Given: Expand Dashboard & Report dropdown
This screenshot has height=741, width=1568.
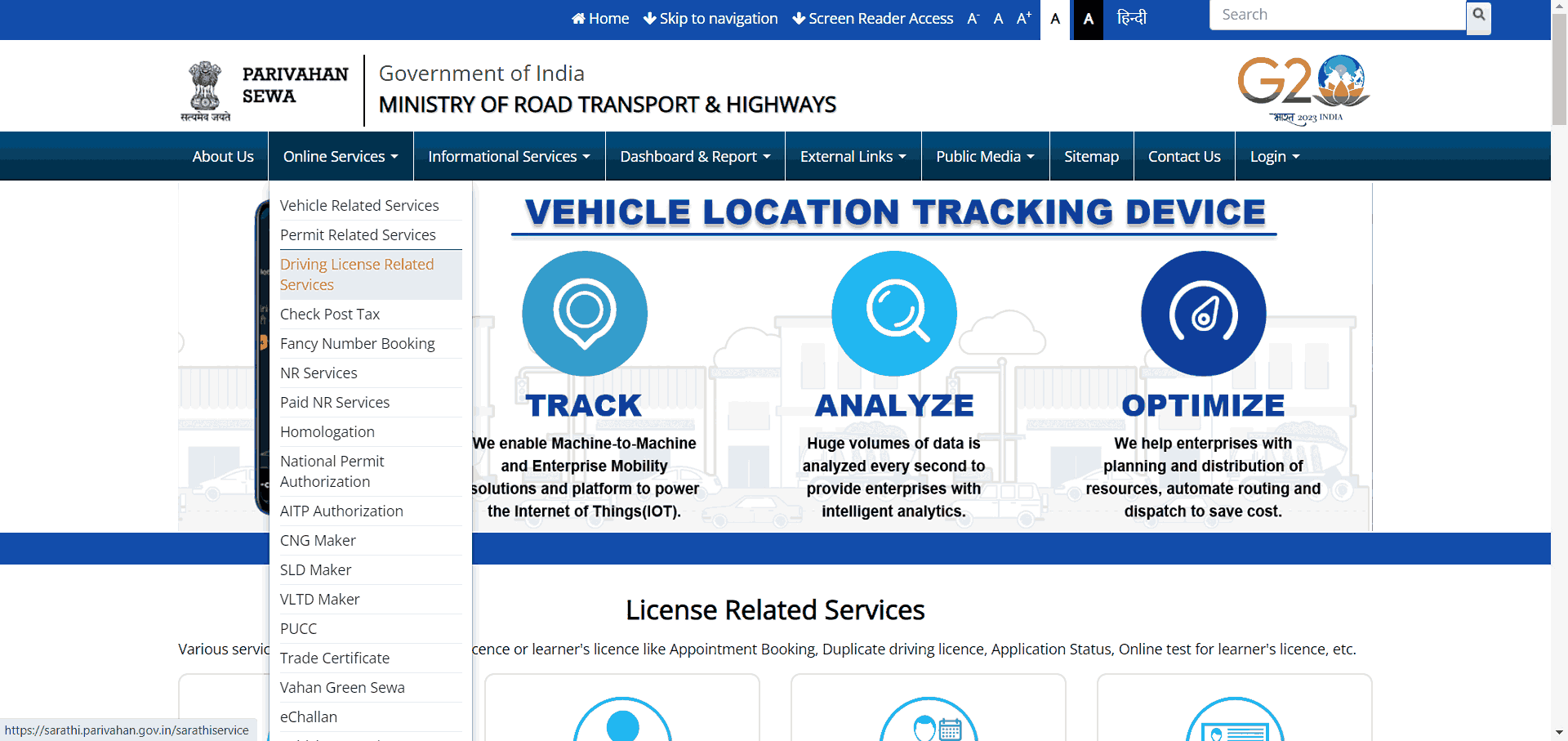Looking at the screenshot, I should (695, 156).
